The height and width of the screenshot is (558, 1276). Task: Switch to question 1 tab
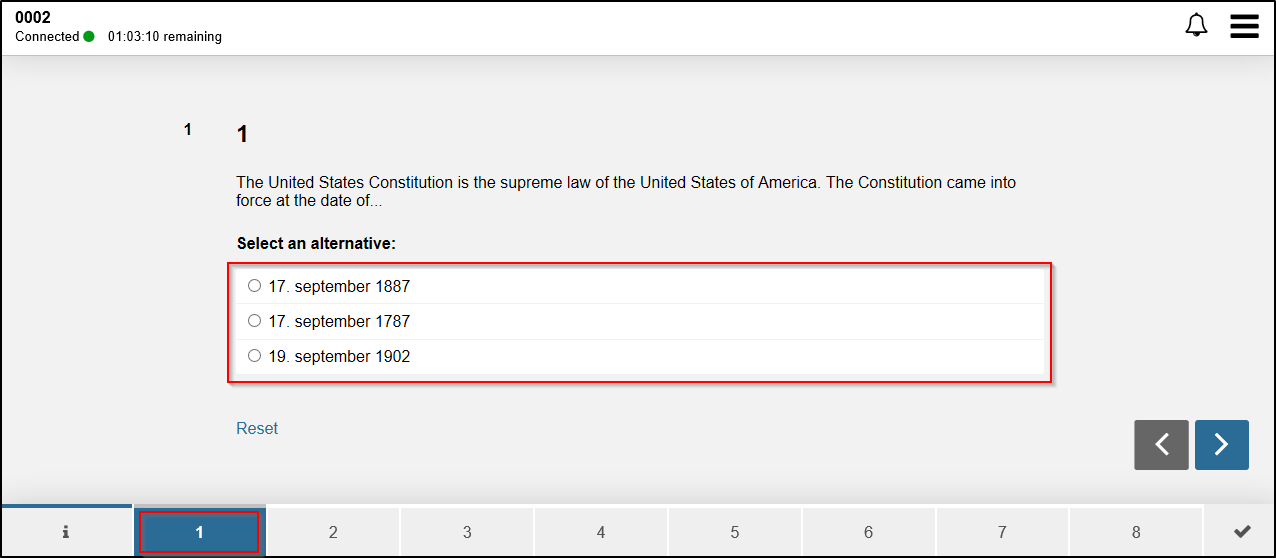[x=199, y=532]
